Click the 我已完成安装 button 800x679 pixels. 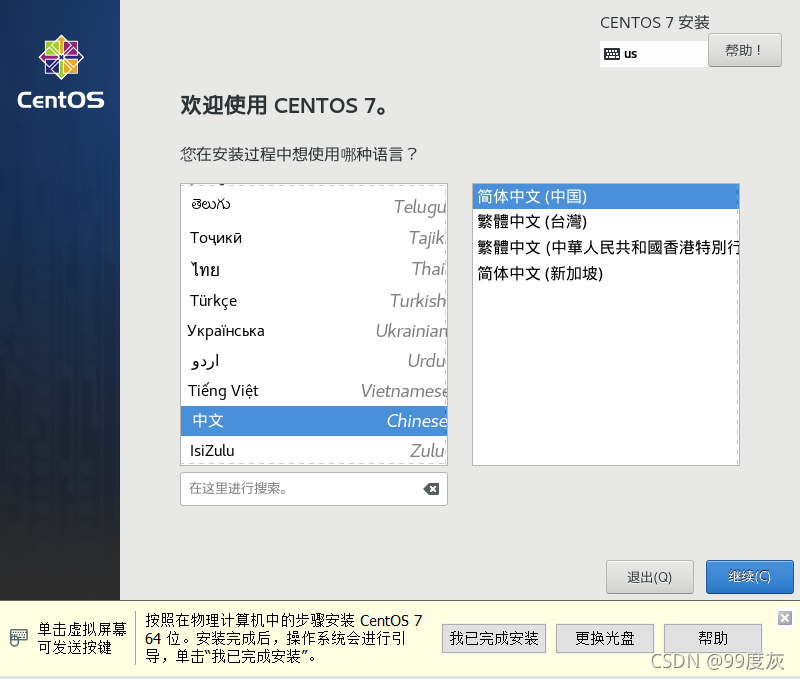click(x=494, y=638)
